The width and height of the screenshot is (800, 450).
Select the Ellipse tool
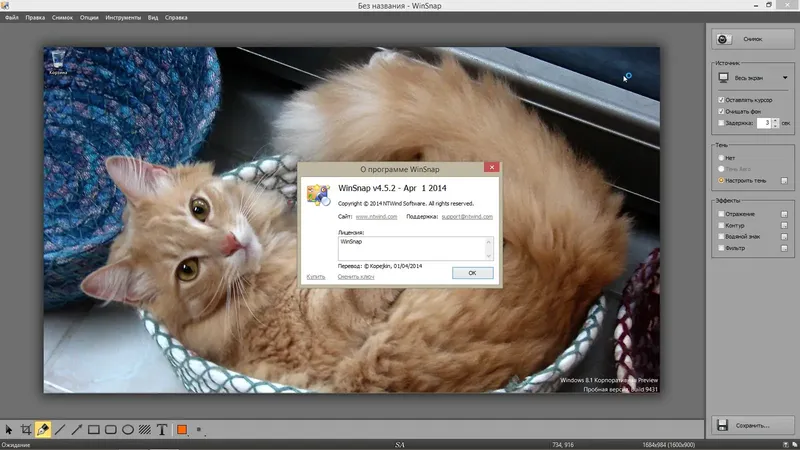point(128,430)
